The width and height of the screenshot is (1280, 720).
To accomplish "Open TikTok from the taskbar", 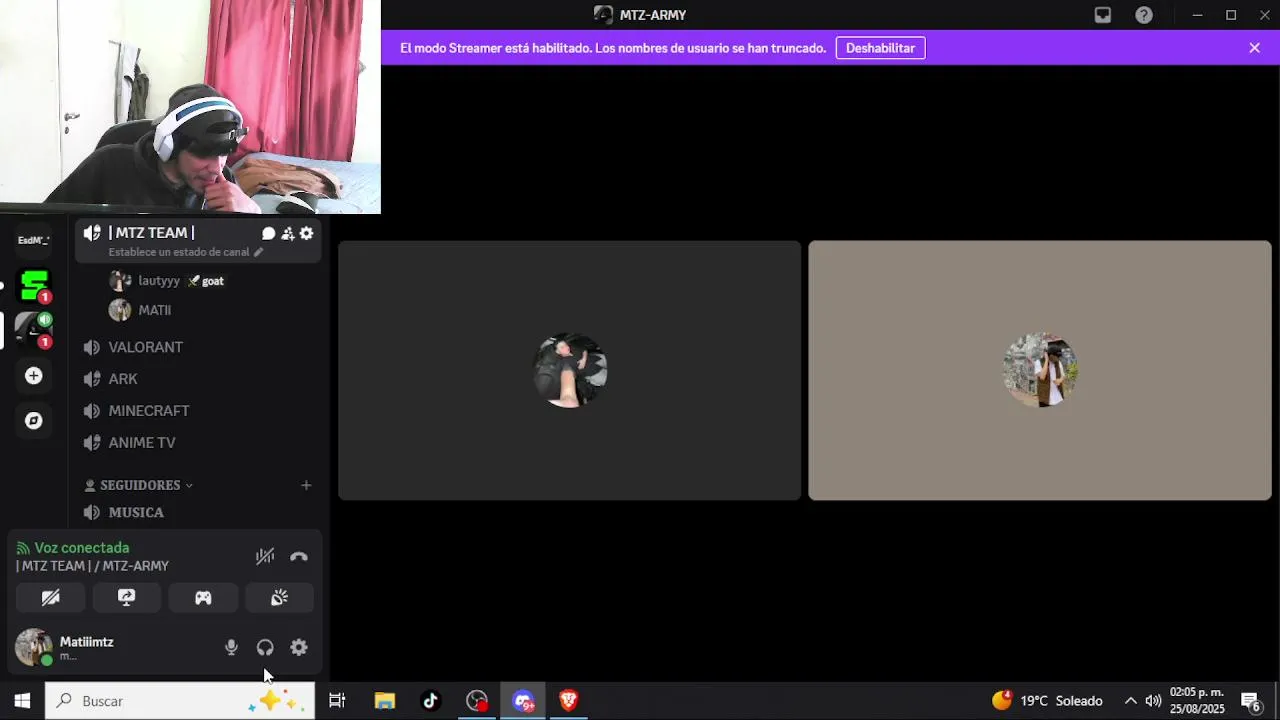I will click(x=431, y=701).
